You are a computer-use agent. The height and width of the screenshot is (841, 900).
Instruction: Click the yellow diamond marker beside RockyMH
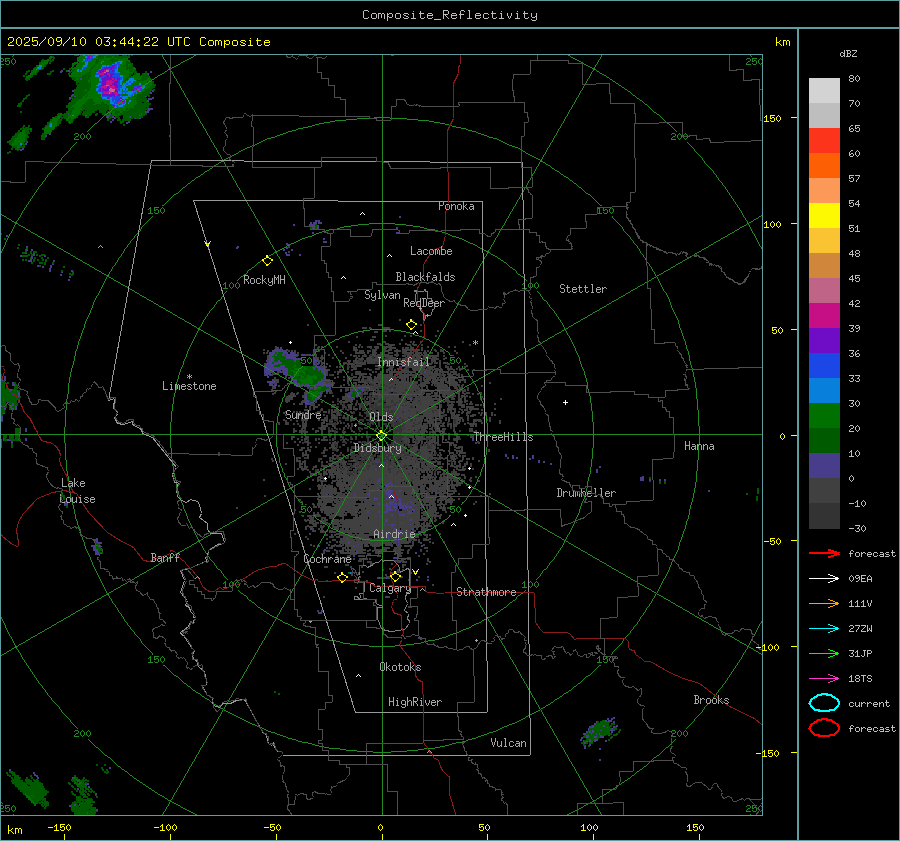point(267,261)
